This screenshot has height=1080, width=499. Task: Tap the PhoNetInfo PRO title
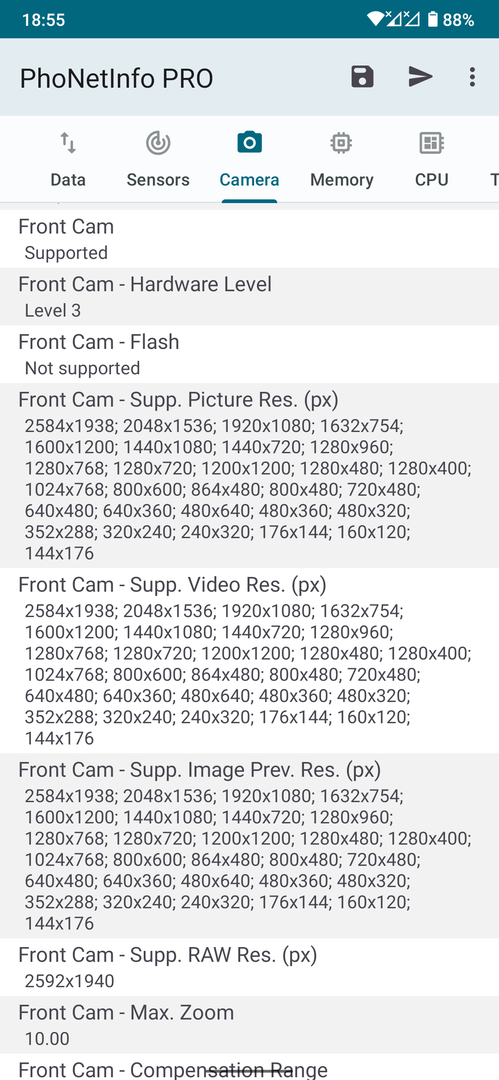click(116, 79)
